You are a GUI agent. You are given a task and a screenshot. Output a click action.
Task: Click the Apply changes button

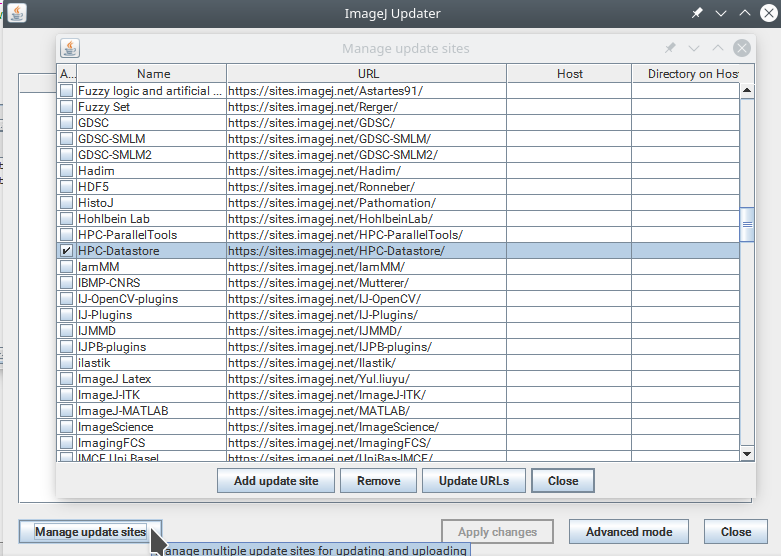pyautogui.click(x=497, y=532)
